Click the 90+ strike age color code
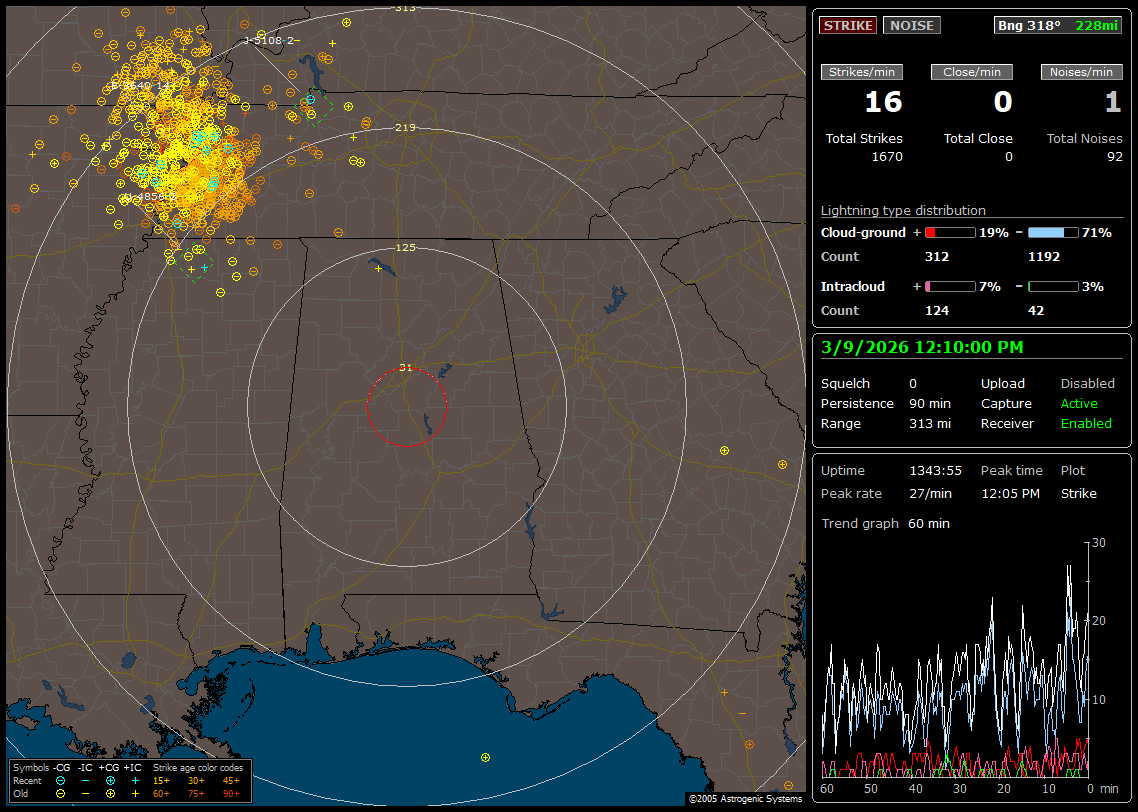 pyautogui.click(x=229, y=793)
